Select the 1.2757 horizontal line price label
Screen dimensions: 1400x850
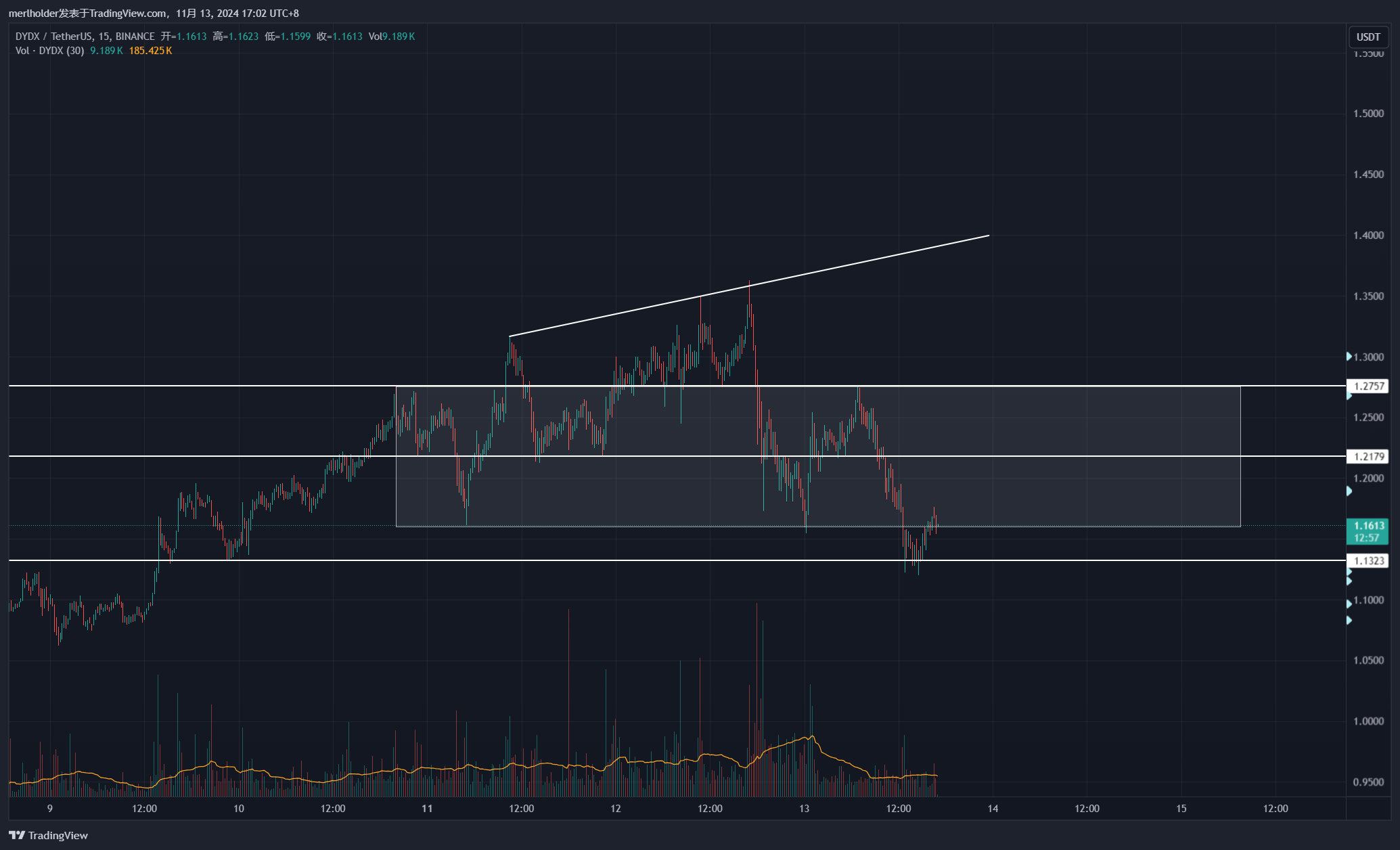pyautogui.click(x=1368, y=386)
